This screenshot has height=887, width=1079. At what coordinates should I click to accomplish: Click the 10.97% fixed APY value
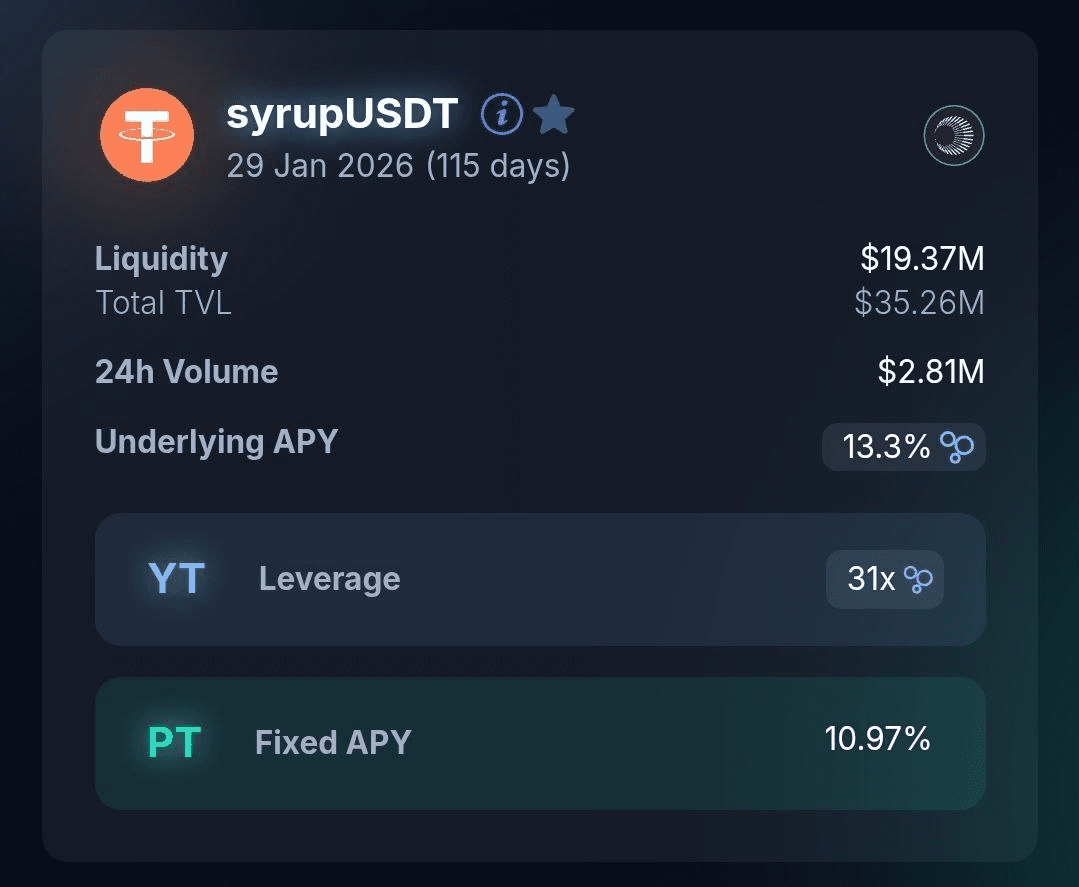pyautogui.click(x=877, y=739)
